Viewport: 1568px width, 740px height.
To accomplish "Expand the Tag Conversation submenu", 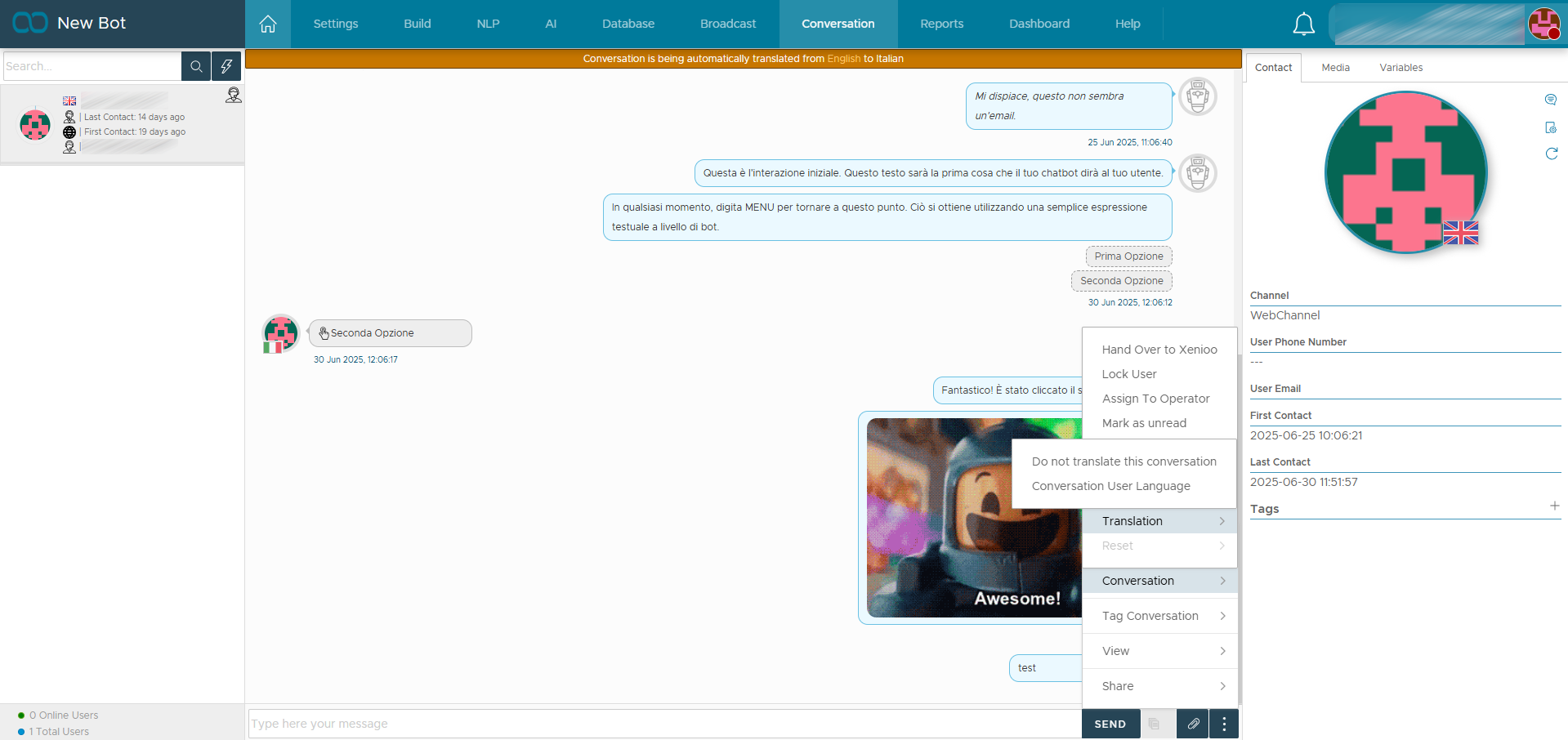I will tap(1159, 616).
